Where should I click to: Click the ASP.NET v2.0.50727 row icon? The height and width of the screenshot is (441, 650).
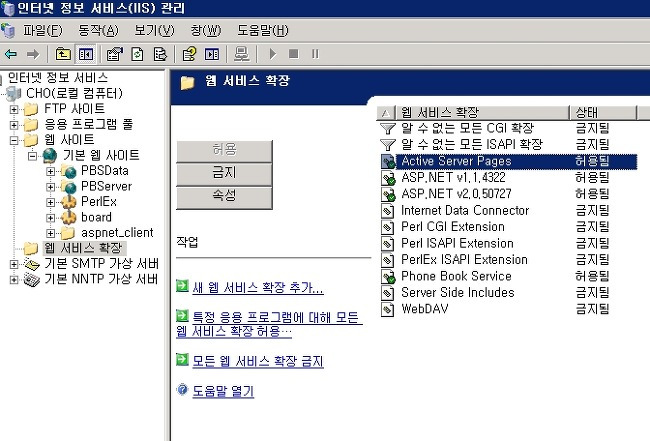[388, 194]
